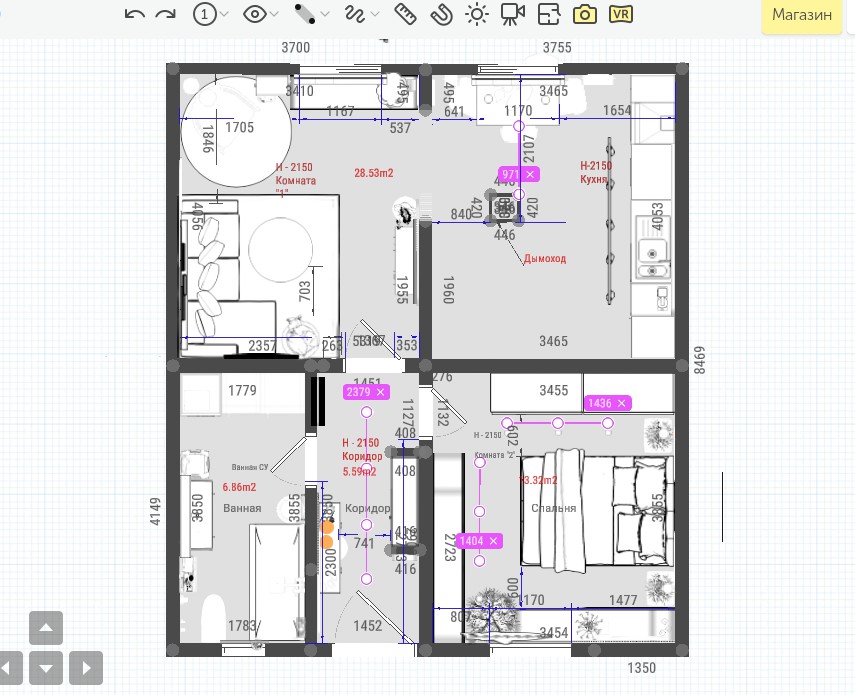855x695 pixels.
Task: Click the 4149 left dimension label
Action: pos(156,511)
